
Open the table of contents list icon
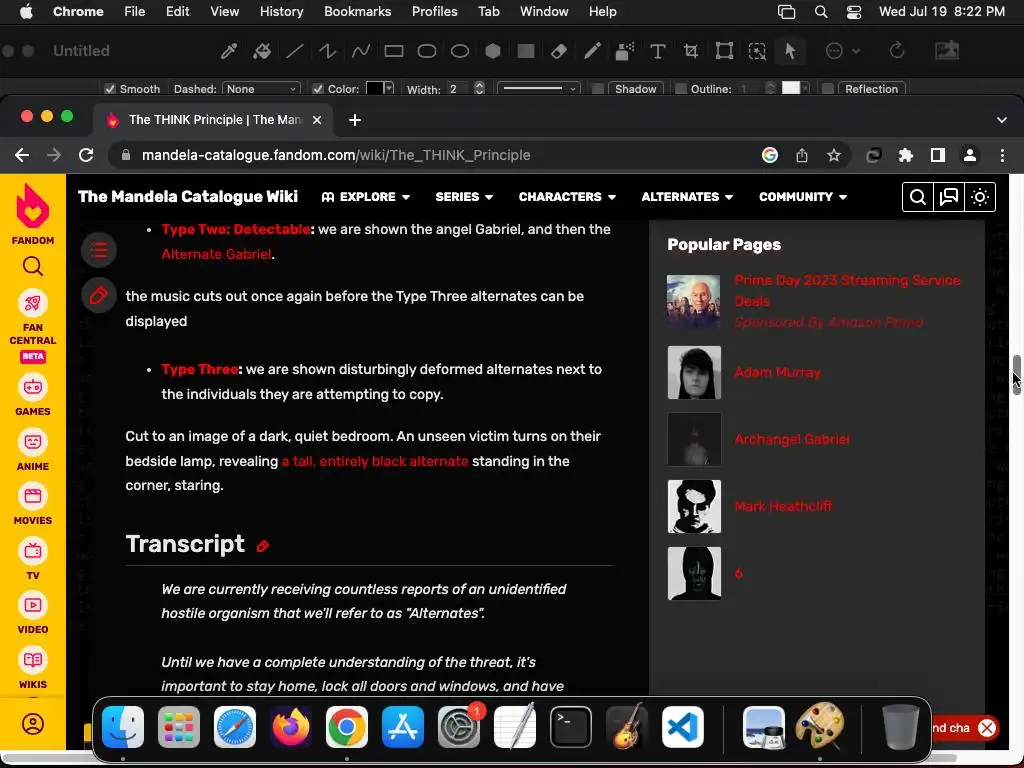99,250
